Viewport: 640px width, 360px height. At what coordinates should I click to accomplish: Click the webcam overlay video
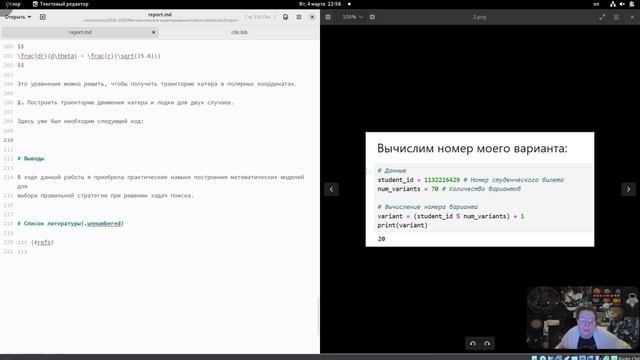(x=582, y=318)
